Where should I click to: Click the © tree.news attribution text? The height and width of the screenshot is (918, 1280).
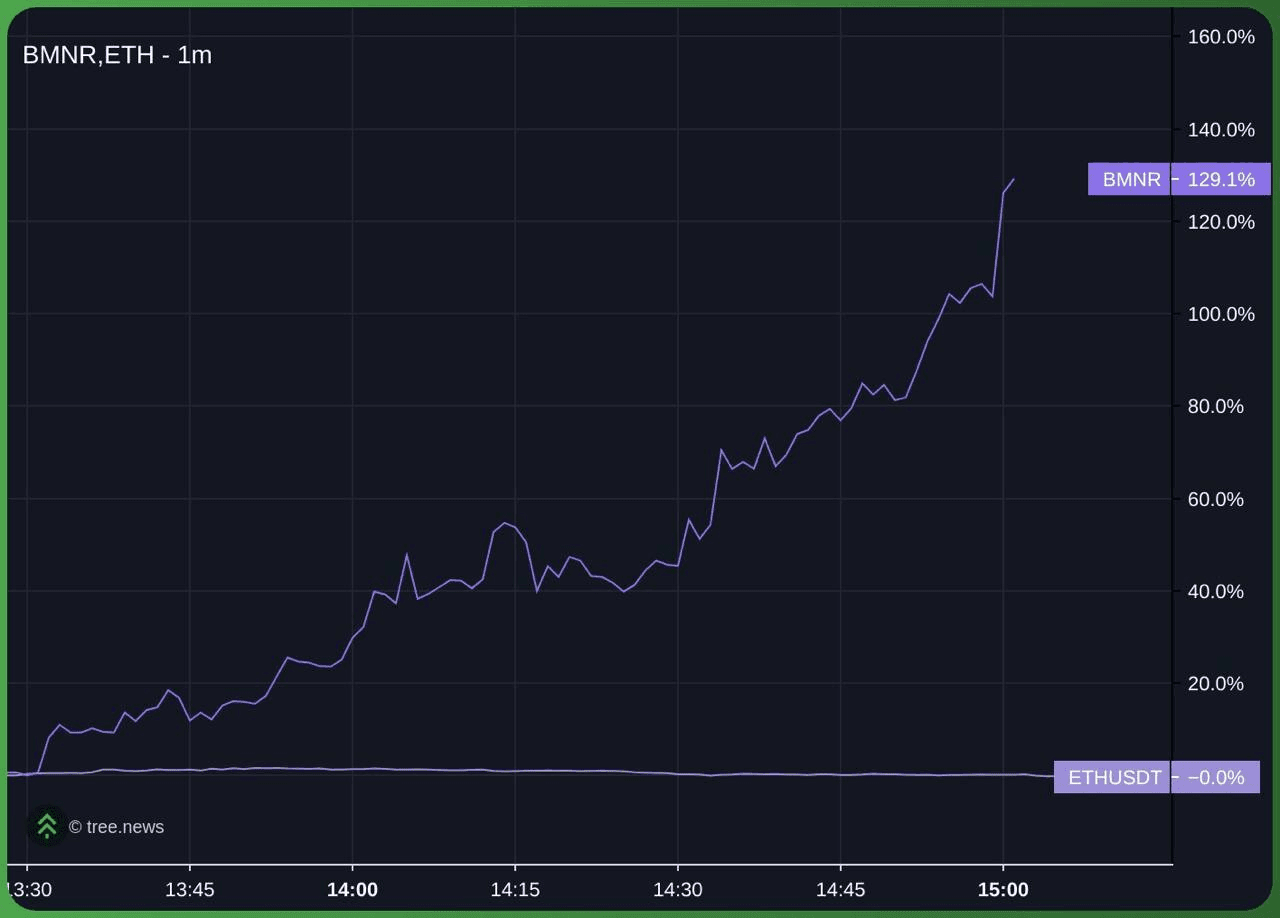click(116, 827)
